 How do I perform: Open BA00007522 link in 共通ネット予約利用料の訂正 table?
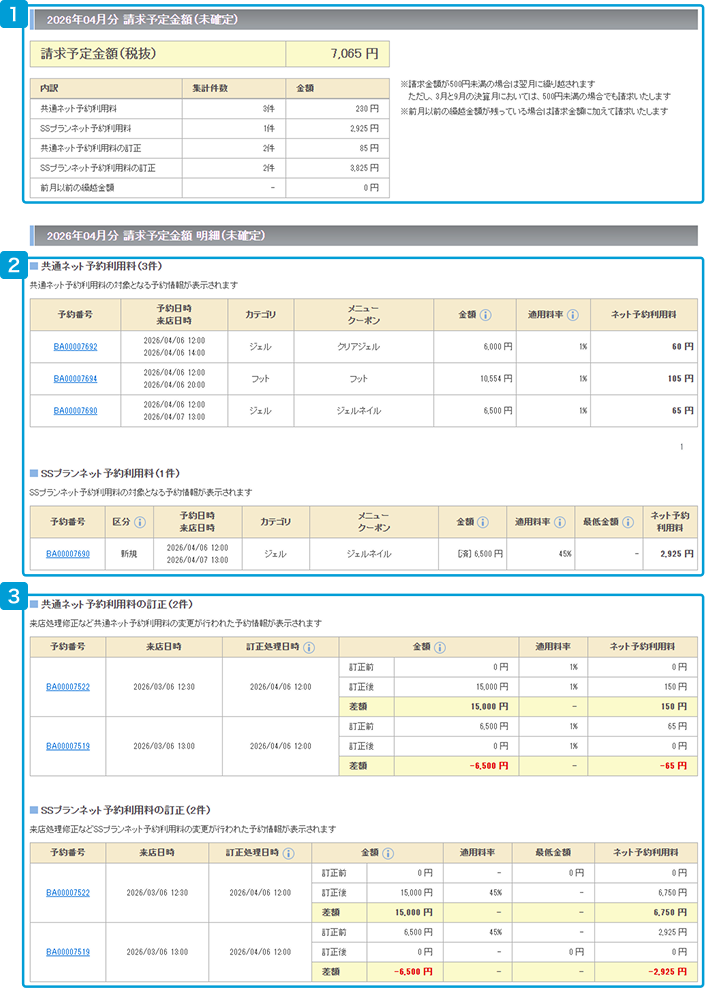click(68, 687)
